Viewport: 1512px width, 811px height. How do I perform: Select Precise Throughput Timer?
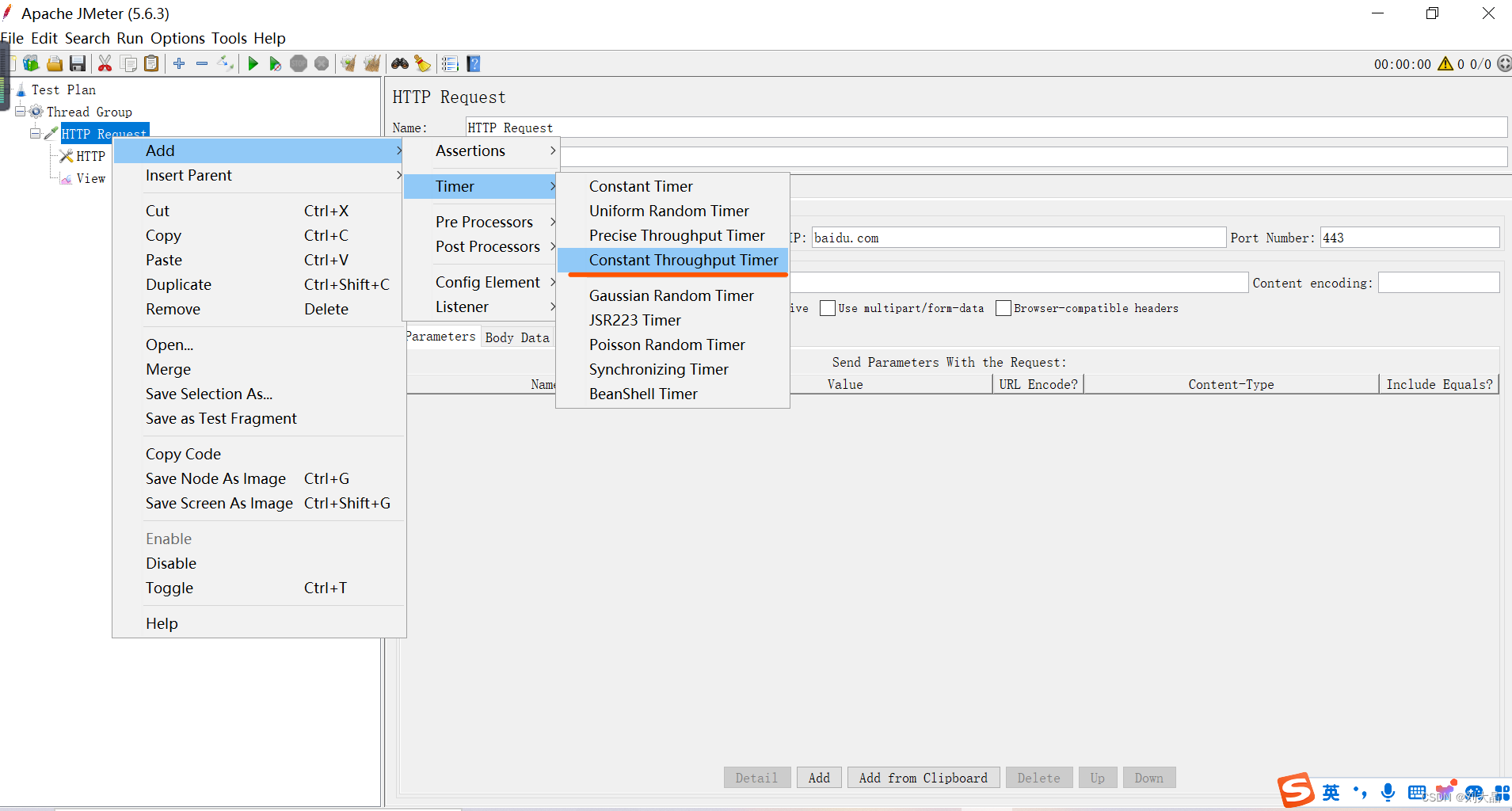tap(673, 235)
